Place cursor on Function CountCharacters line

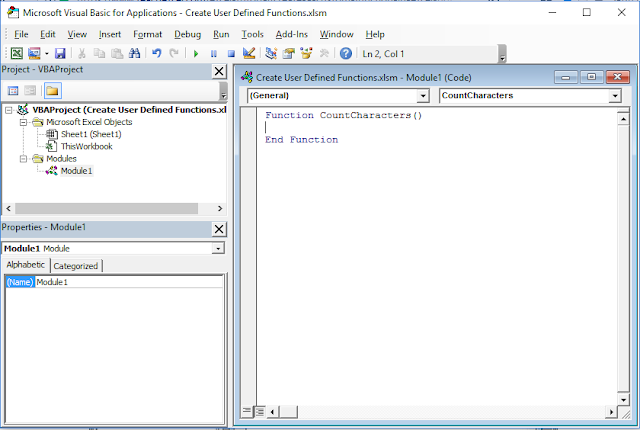coord(343,115)
